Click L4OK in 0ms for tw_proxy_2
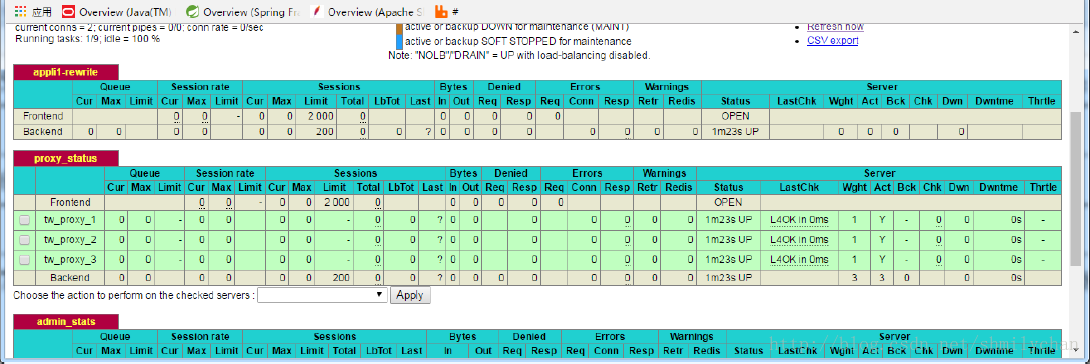Viewport: 1090px width, 364px height. point(799,240)
